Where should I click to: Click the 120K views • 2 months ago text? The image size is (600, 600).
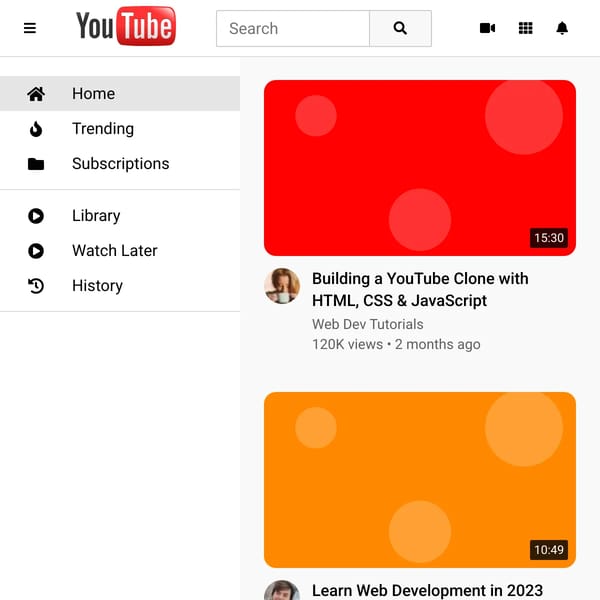click(x=396, y=344)
